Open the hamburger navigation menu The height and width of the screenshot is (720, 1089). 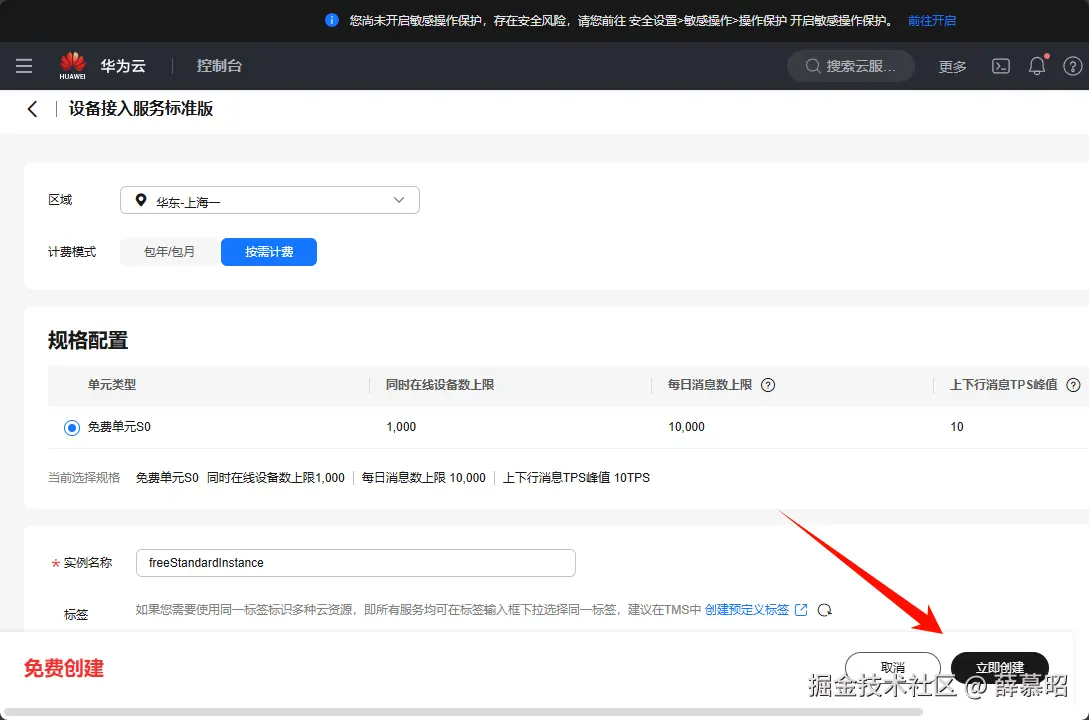24,66
